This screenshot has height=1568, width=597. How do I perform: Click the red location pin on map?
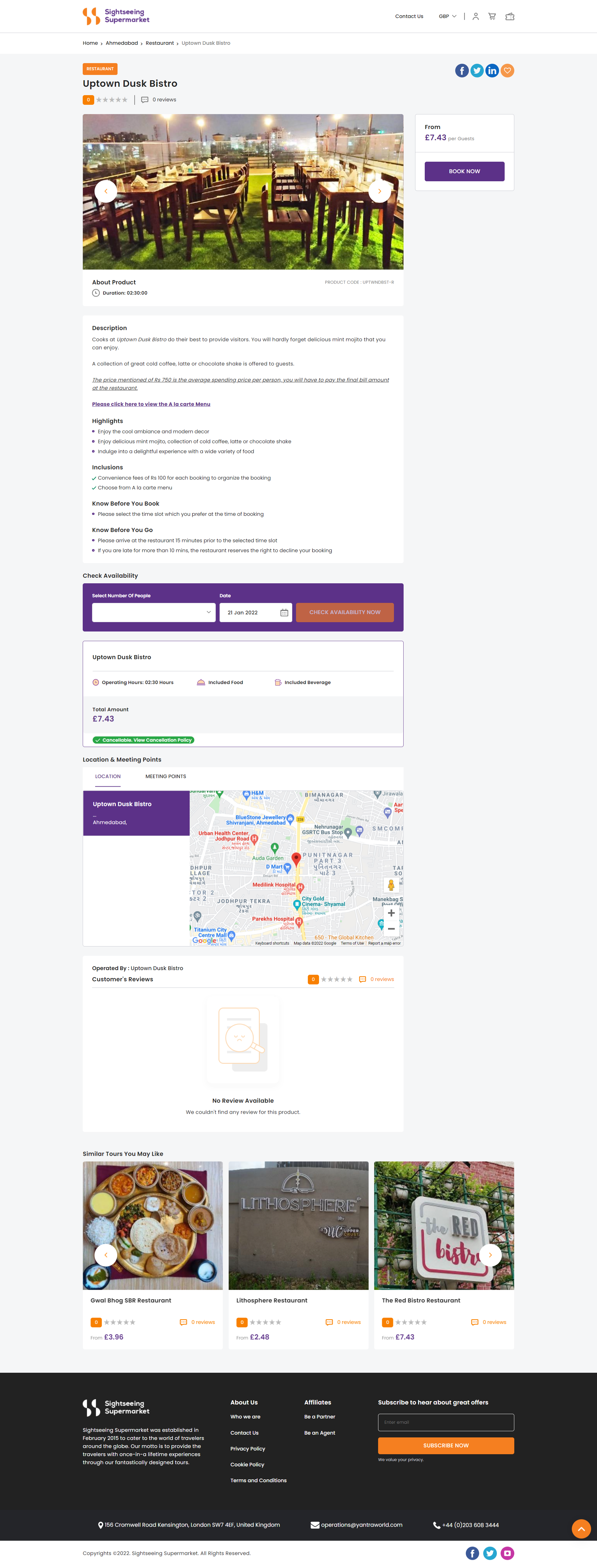point(296,859)
